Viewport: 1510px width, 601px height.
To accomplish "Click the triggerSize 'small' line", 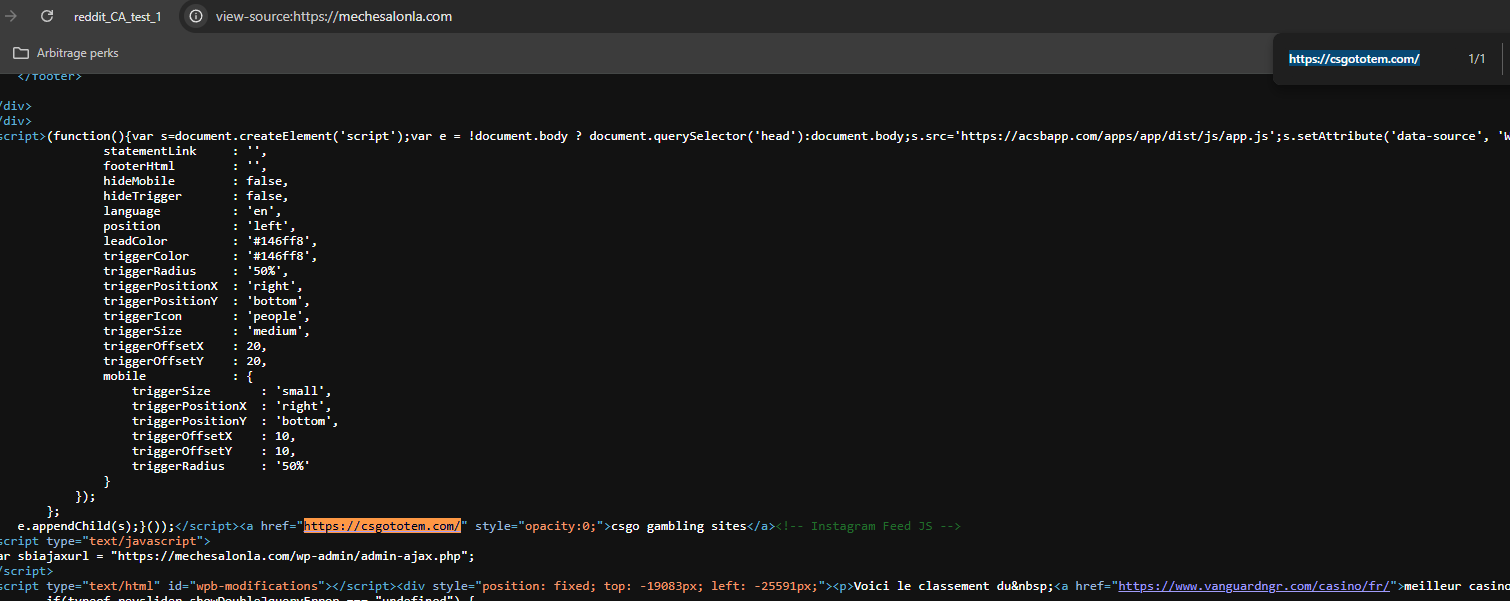I will [x=232, y=391].
